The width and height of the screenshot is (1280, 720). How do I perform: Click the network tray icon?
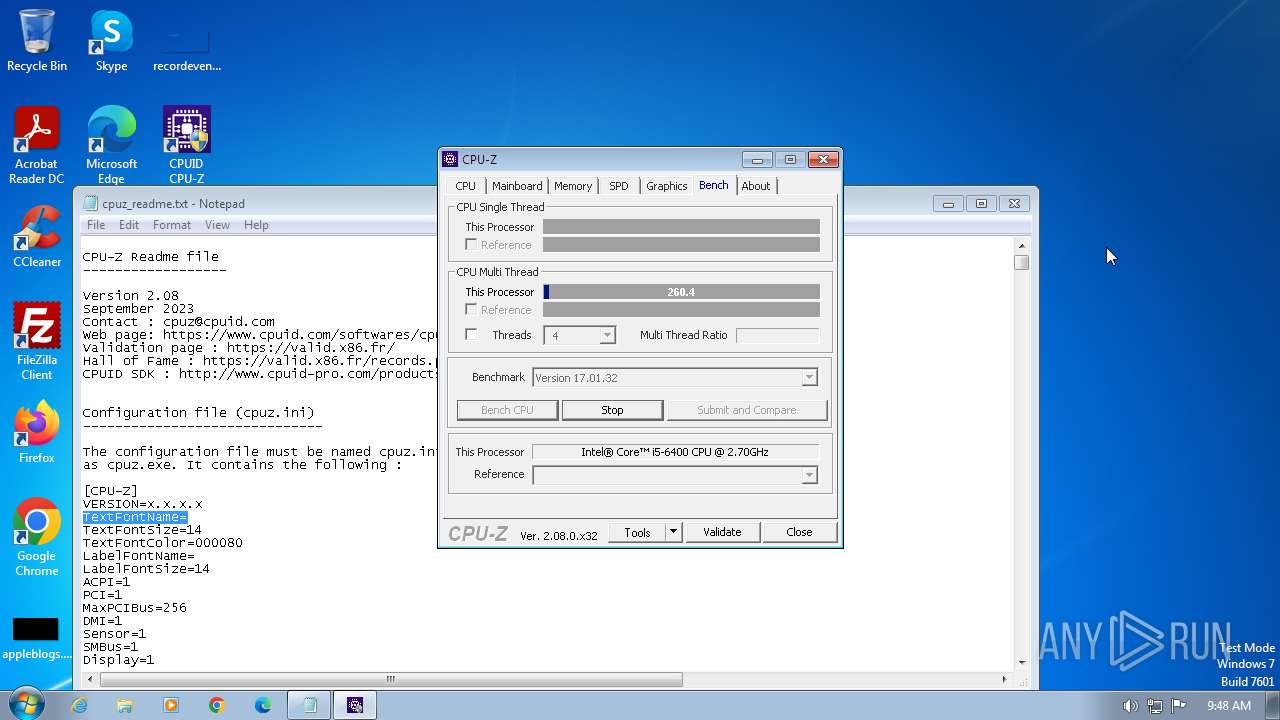point(1154,706)
